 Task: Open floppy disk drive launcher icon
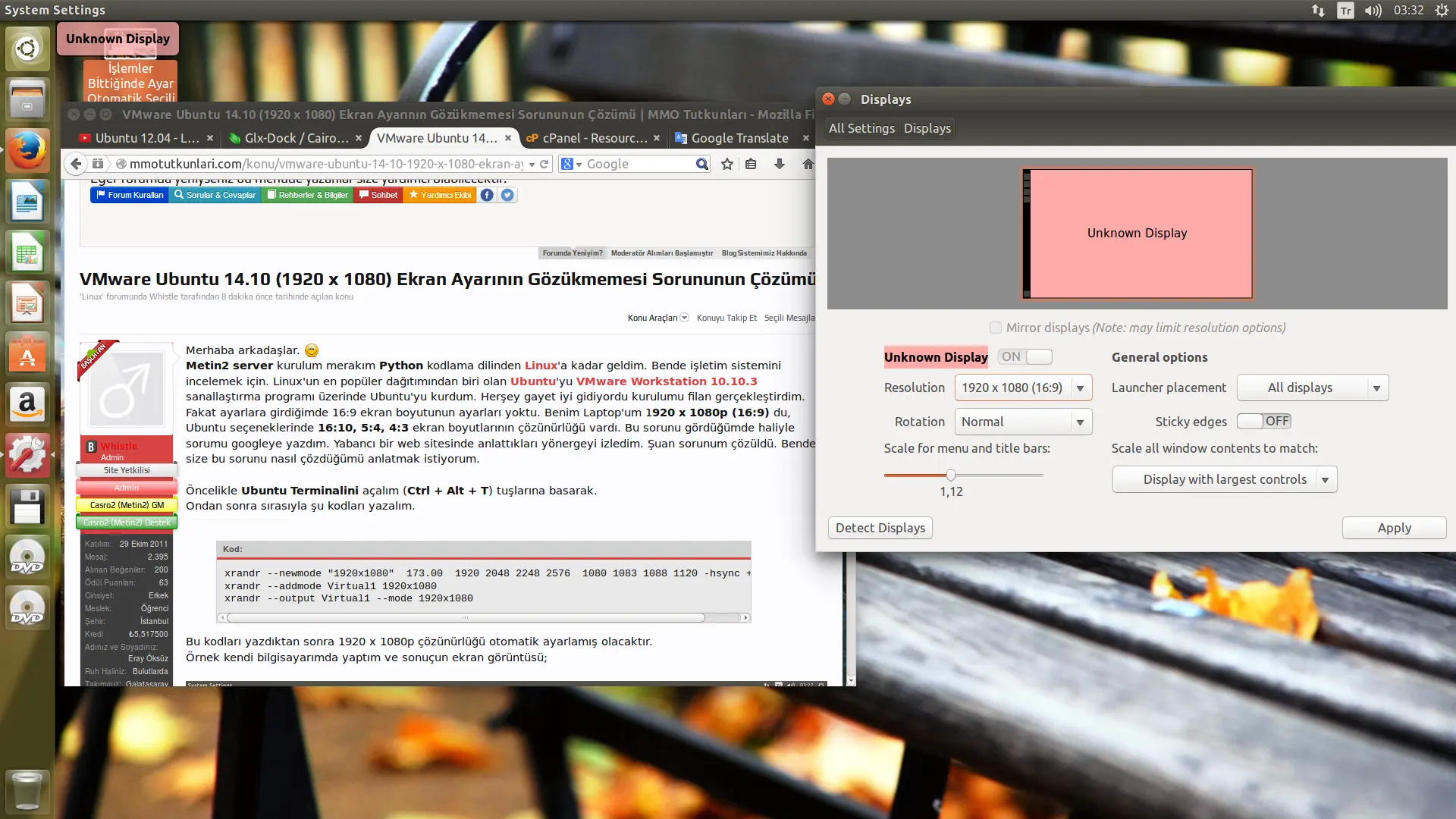tap(27, 506)
